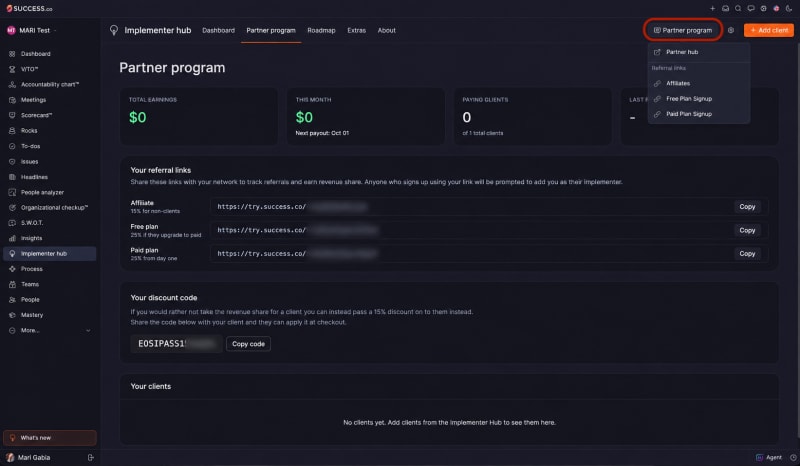Choose Free Plan Signup in dropdown
Viewport: 800px width, 466px height.
[x=699, y=99]
